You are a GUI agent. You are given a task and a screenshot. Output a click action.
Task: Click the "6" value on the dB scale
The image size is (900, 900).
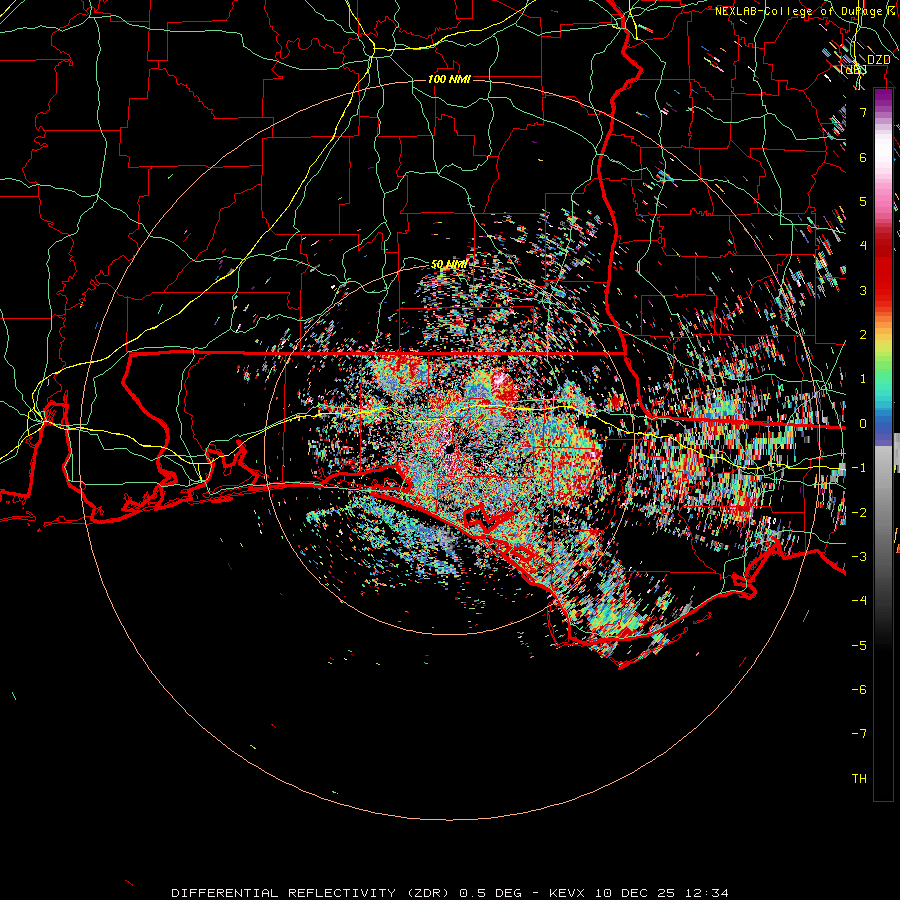point(863,157)
